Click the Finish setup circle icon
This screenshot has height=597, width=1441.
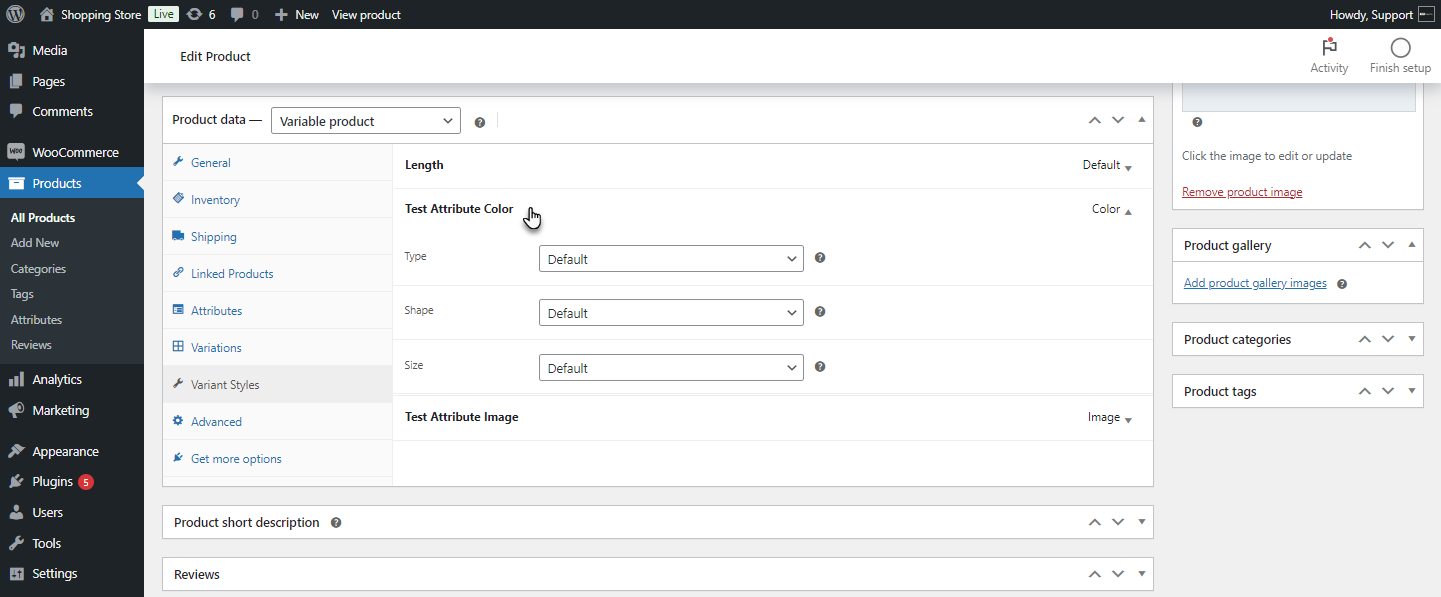pos(1400,48)
